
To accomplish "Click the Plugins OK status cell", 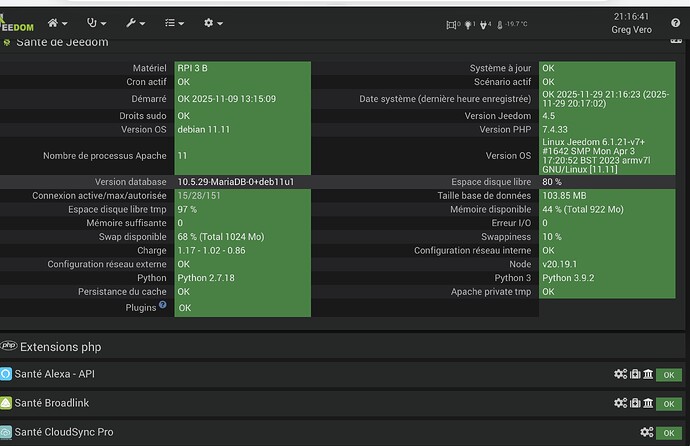I will tap(242, 308).
